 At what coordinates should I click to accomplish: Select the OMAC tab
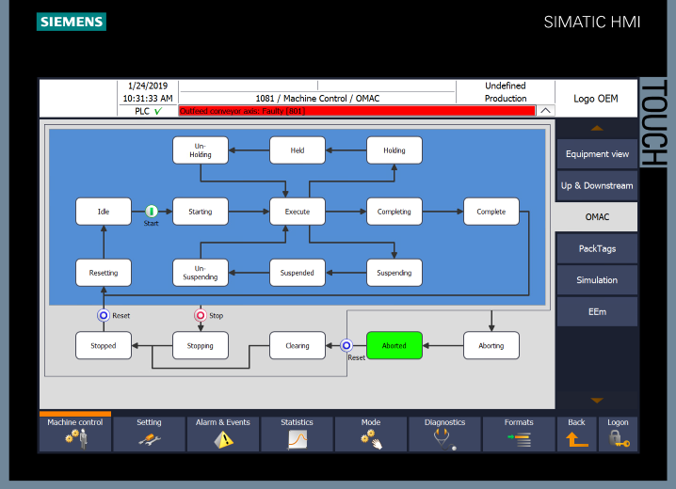[x=597, y=217]
